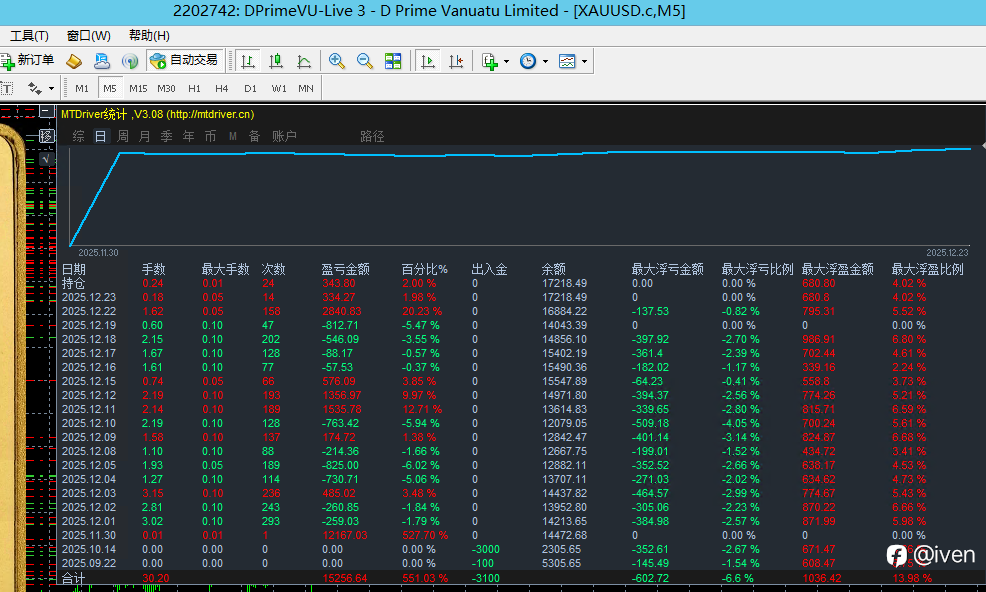
Task: Open the indicators list dropdown
Action: click(495, 61)
